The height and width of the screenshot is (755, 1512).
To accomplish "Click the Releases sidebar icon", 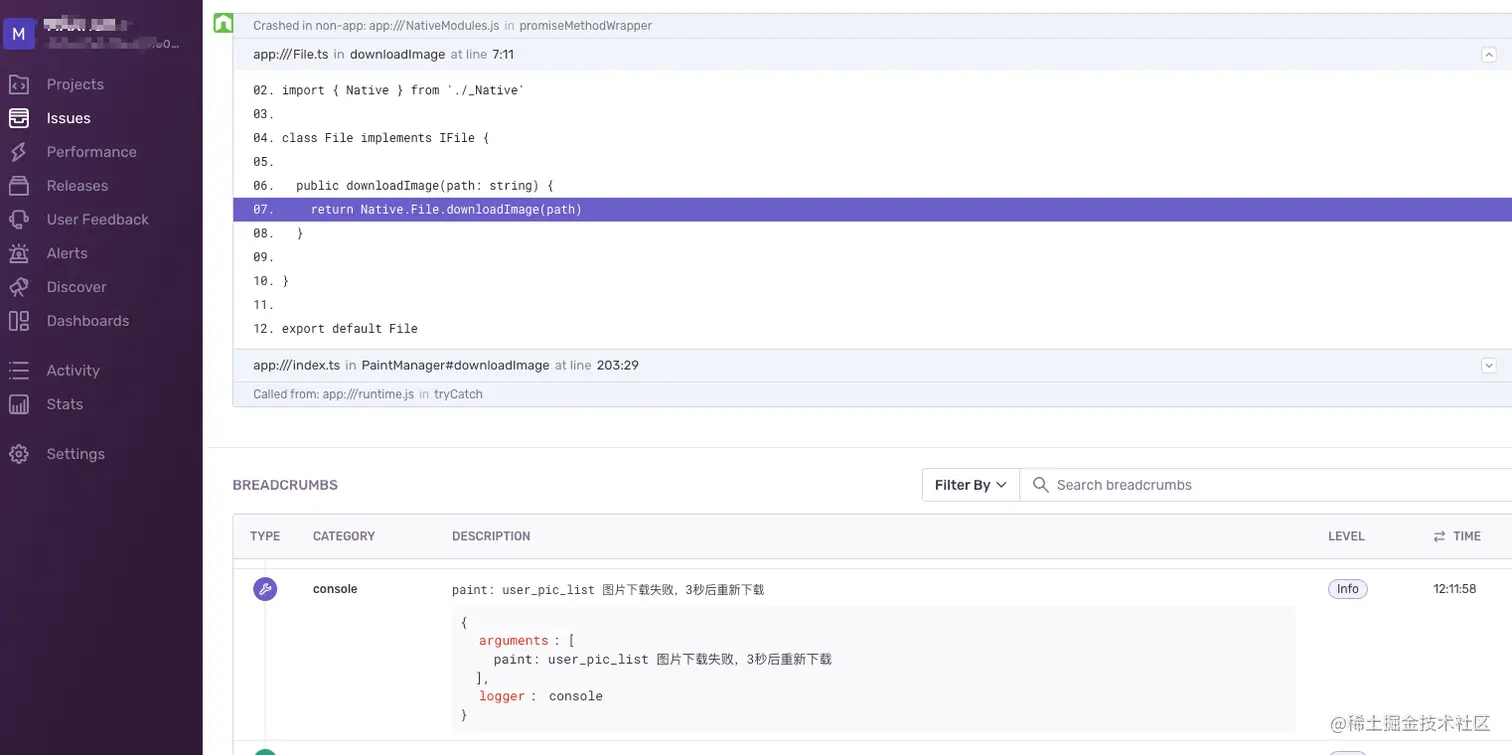I will (x=19, y=186).
